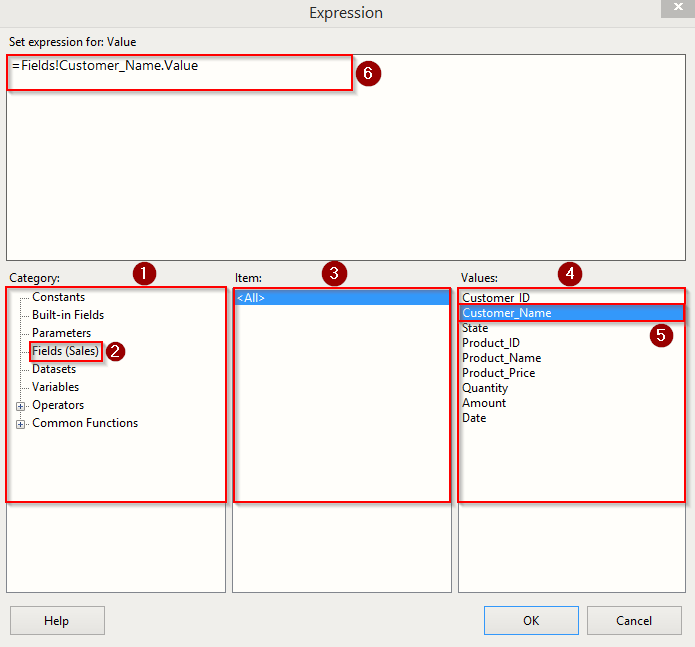Expand the Operators category node
Viewport: 695px width, 647px height.
pos(20,406)
